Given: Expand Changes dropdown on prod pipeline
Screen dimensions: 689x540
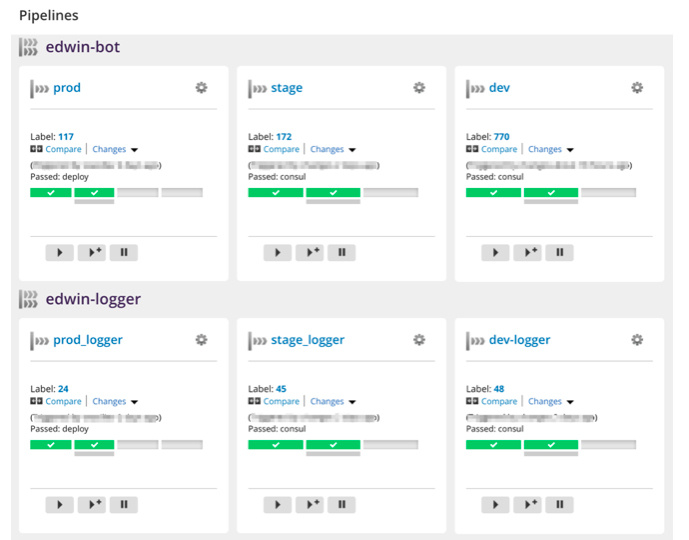Looking at the screenshot, I should [x=115, y=150].
